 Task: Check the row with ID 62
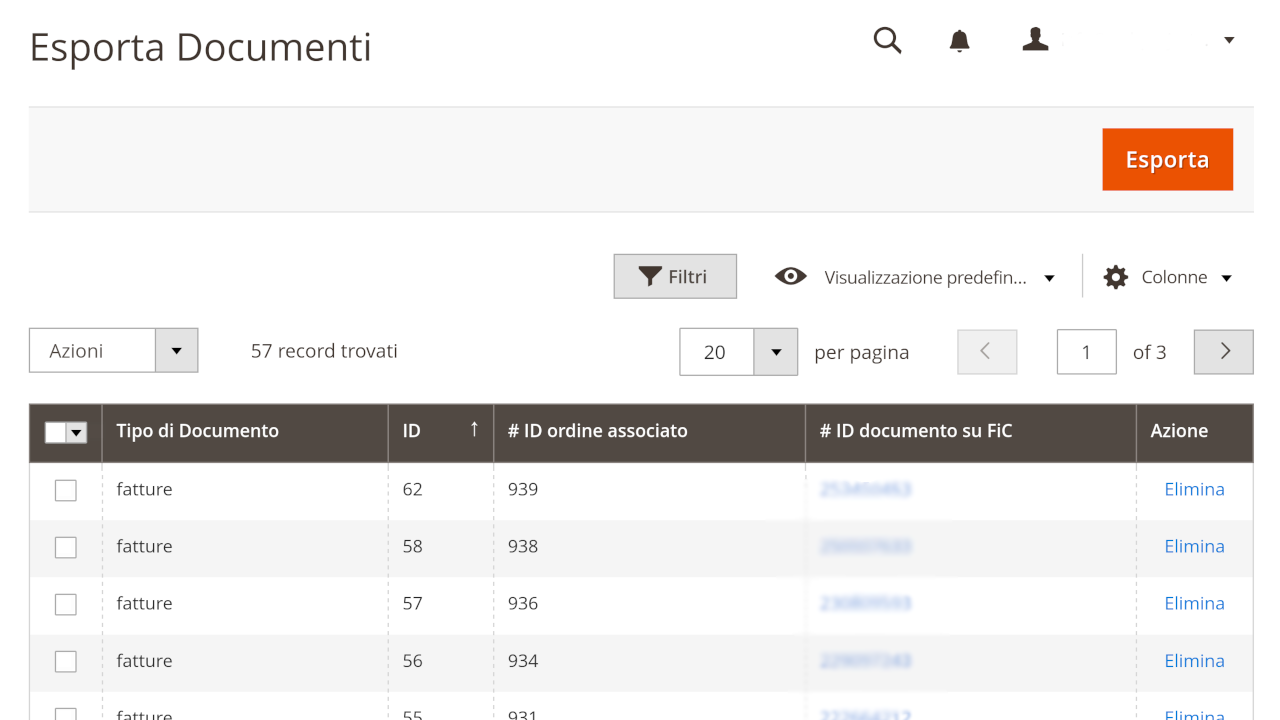click(66, 490)
